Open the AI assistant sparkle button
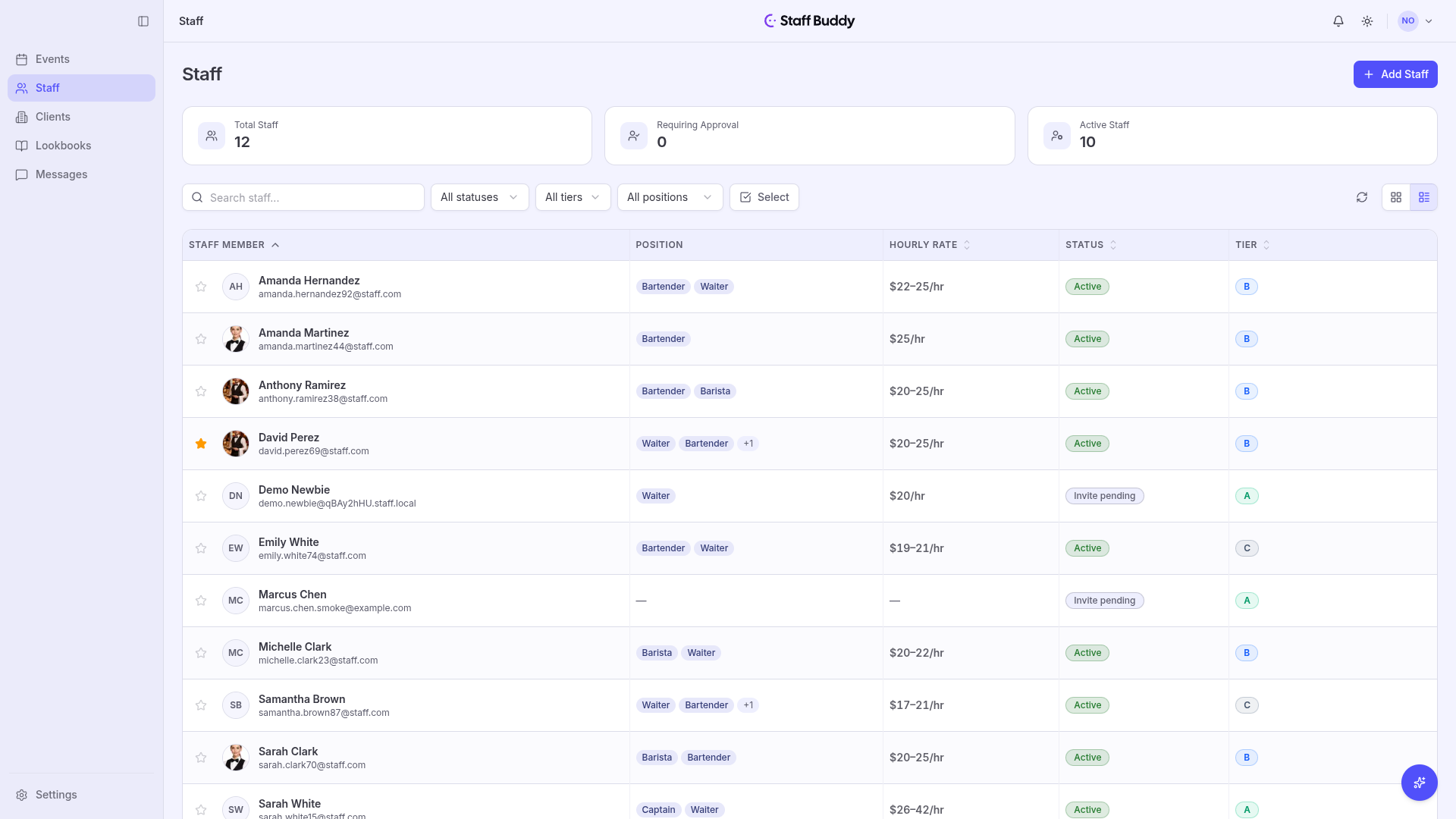Screen dimensions: 1456x819 pos(1420,783)
